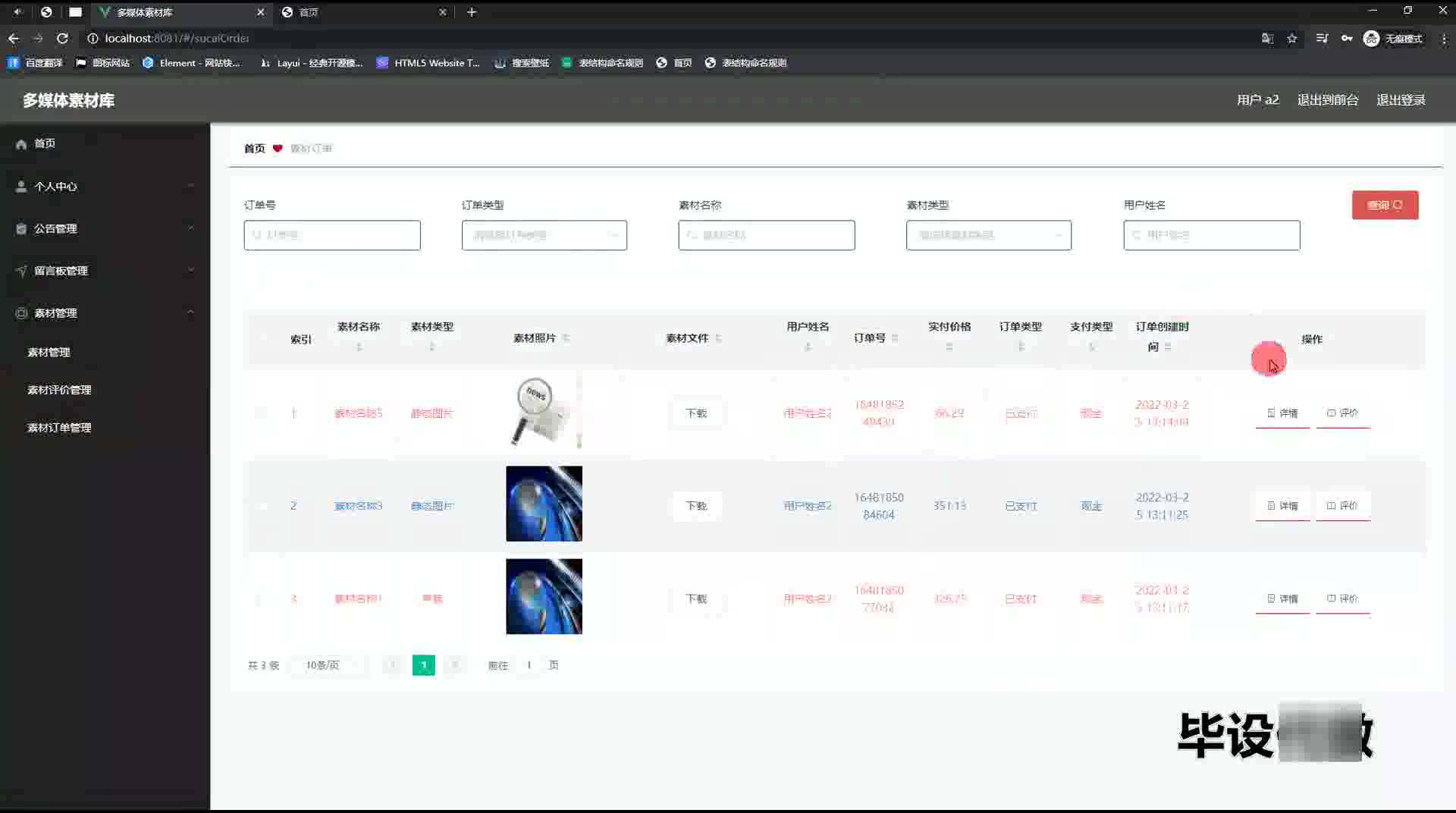Click the 用户姓名 search input
1456x813 pixels.
tap(1212, 235)
